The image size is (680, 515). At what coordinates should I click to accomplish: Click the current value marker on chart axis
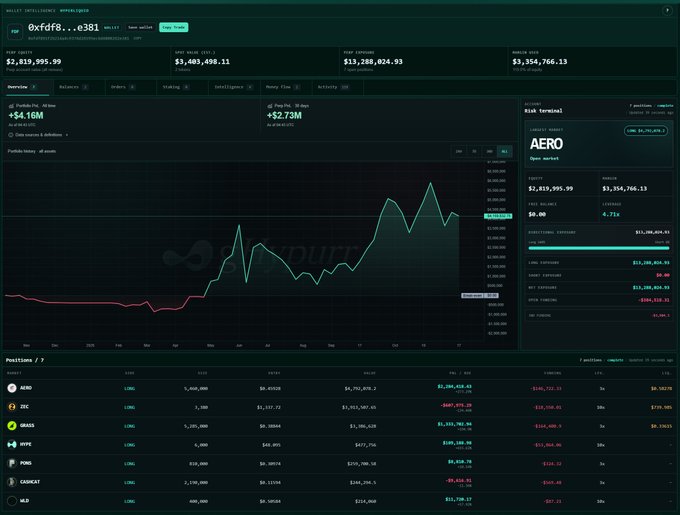[x=498, y=216]
